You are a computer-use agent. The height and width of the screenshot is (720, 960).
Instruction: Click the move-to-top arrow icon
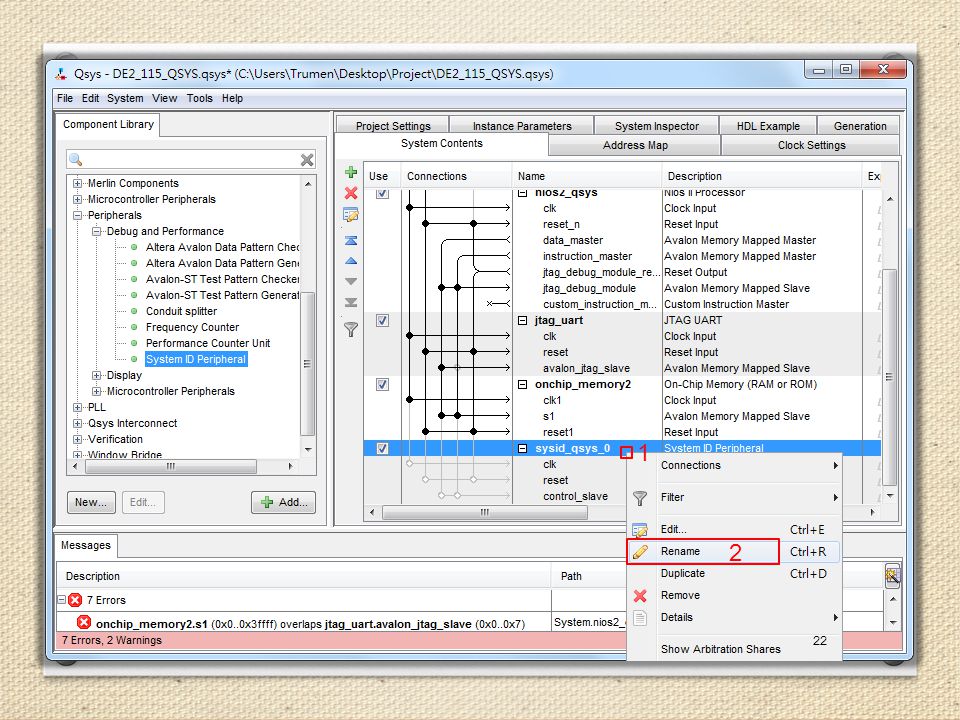point(351,241)
